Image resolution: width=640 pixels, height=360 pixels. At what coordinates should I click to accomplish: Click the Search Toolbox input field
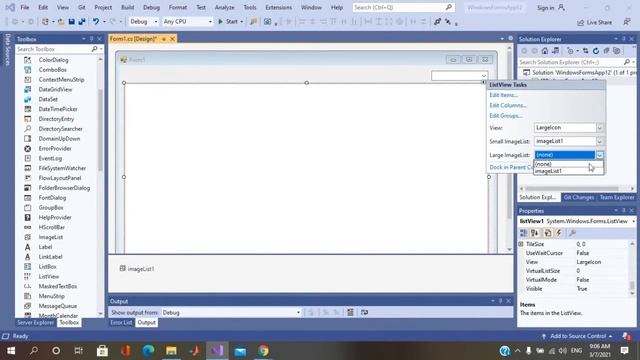[53, 49]
